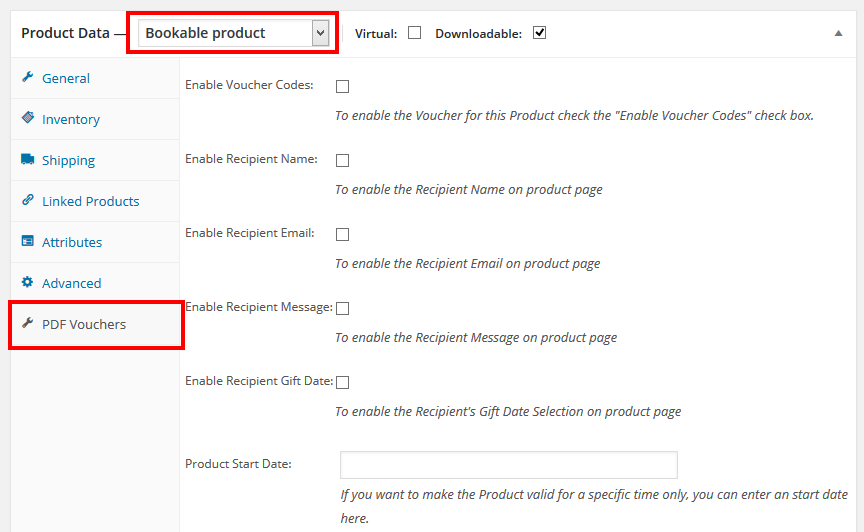864x532 pixels.
Task: Switch to the Linked Products tab
Action: 90,201
